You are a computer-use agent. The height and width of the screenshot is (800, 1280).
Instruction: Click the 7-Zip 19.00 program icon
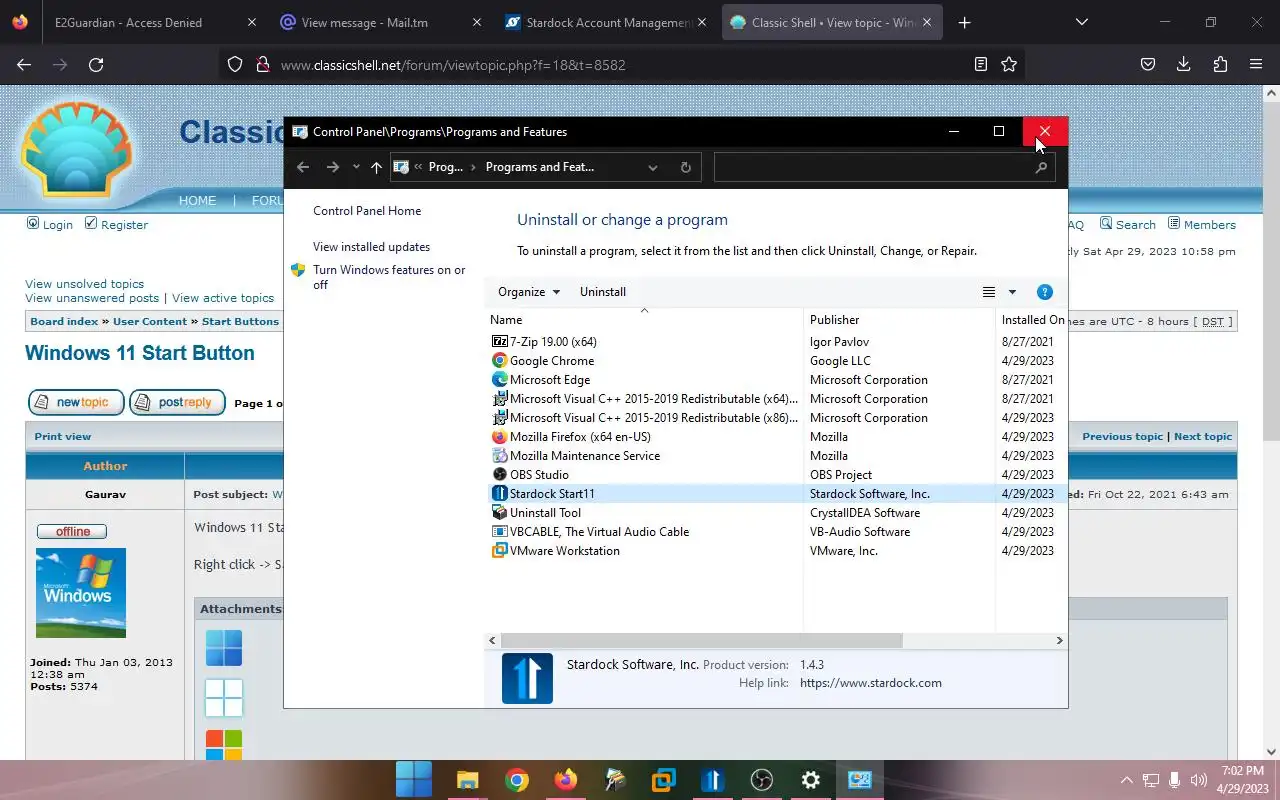pyautogui.click(x=500, y=342)
